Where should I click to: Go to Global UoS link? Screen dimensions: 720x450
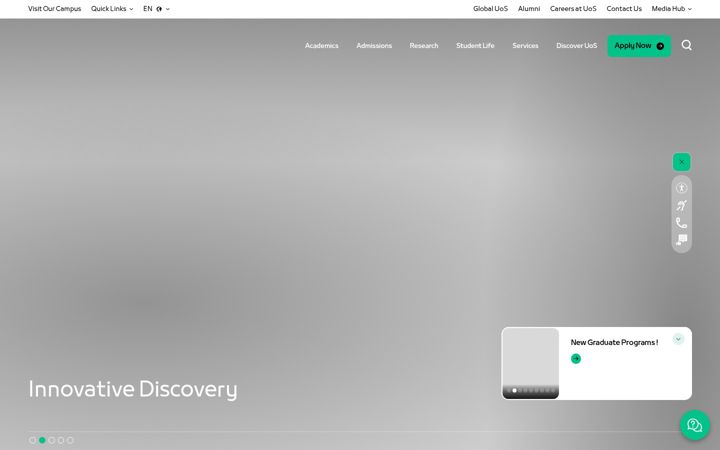[490, 9]
